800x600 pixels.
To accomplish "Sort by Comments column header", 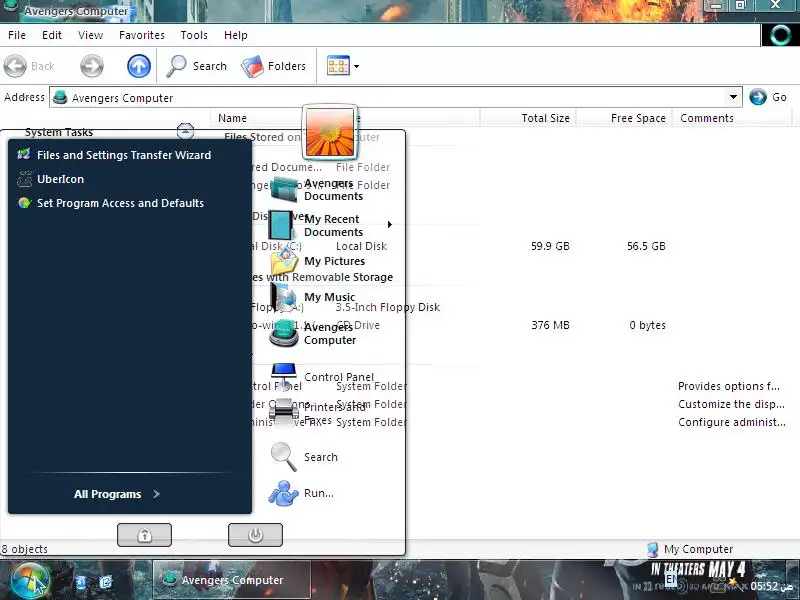I will pos(707,118).
